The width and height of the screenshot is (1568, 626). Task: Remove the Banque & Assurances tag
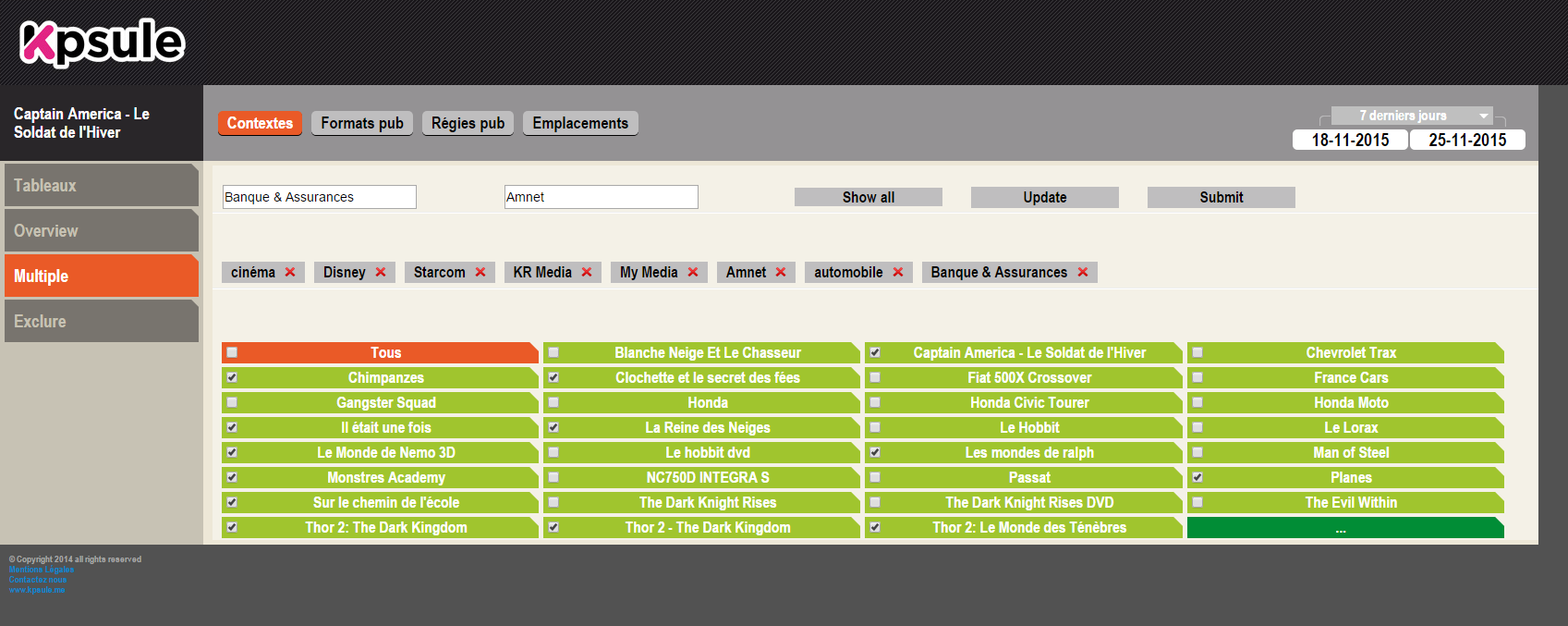pos(1083,272)
